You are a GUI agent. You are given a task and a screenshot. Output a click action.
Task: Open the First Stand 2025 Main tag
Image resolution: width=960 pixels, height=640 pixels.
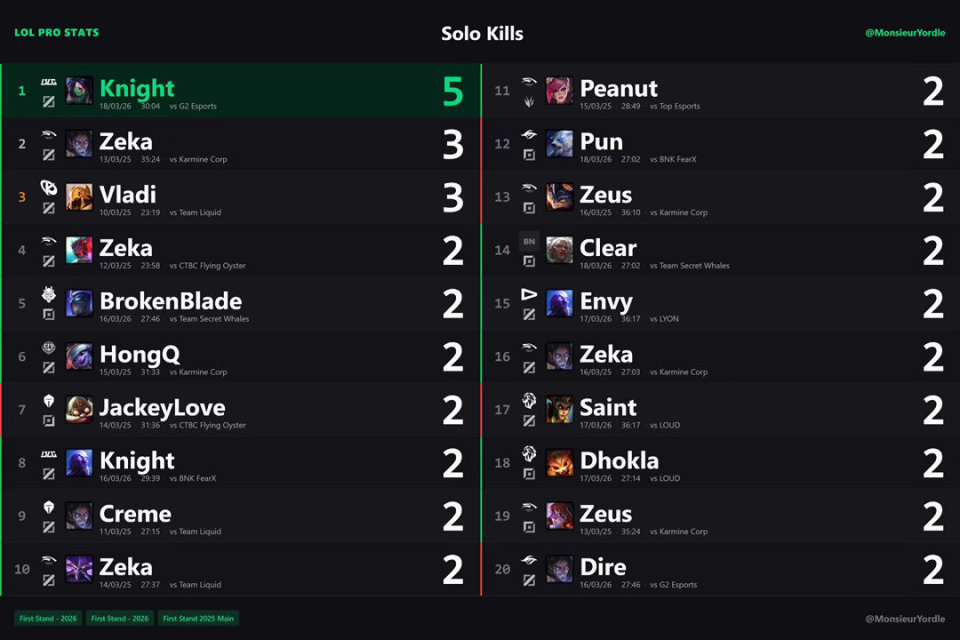tap(199, 618)
